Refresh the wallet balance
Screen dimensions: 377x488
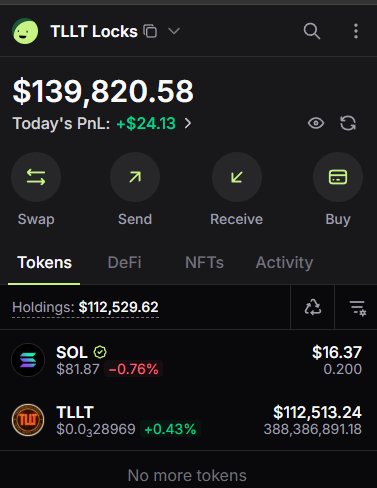click(x=348, y=123)
